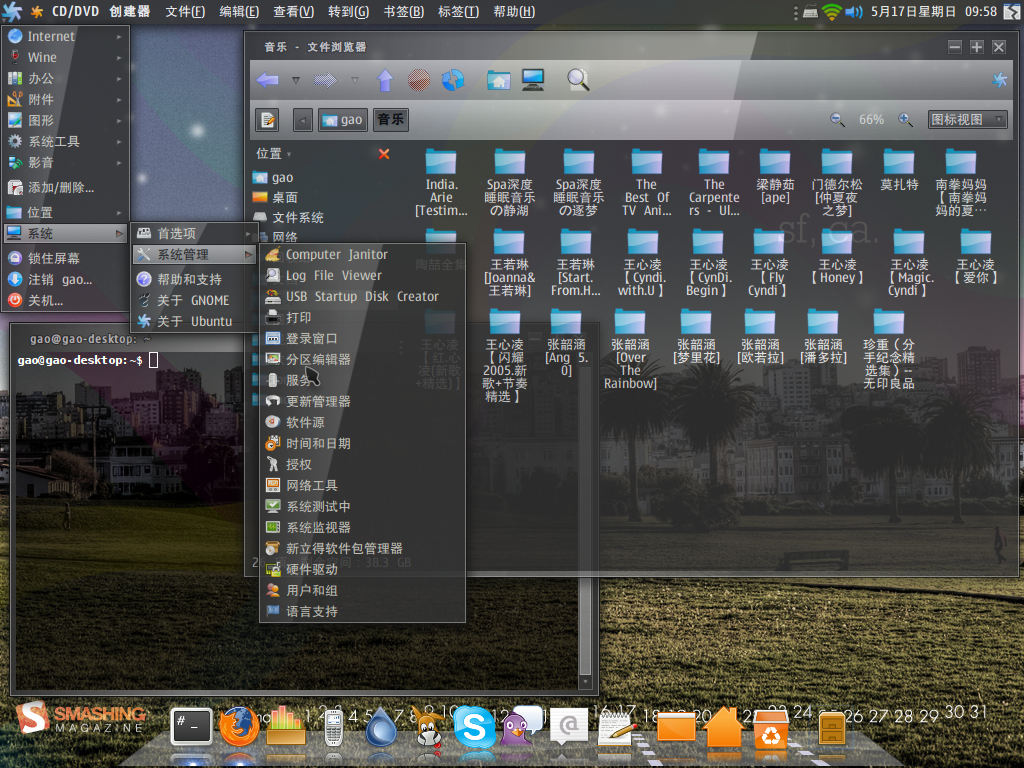Viewport: 1024px width, 768px height.
Task: Open the date and time clock
Action: 934,12
